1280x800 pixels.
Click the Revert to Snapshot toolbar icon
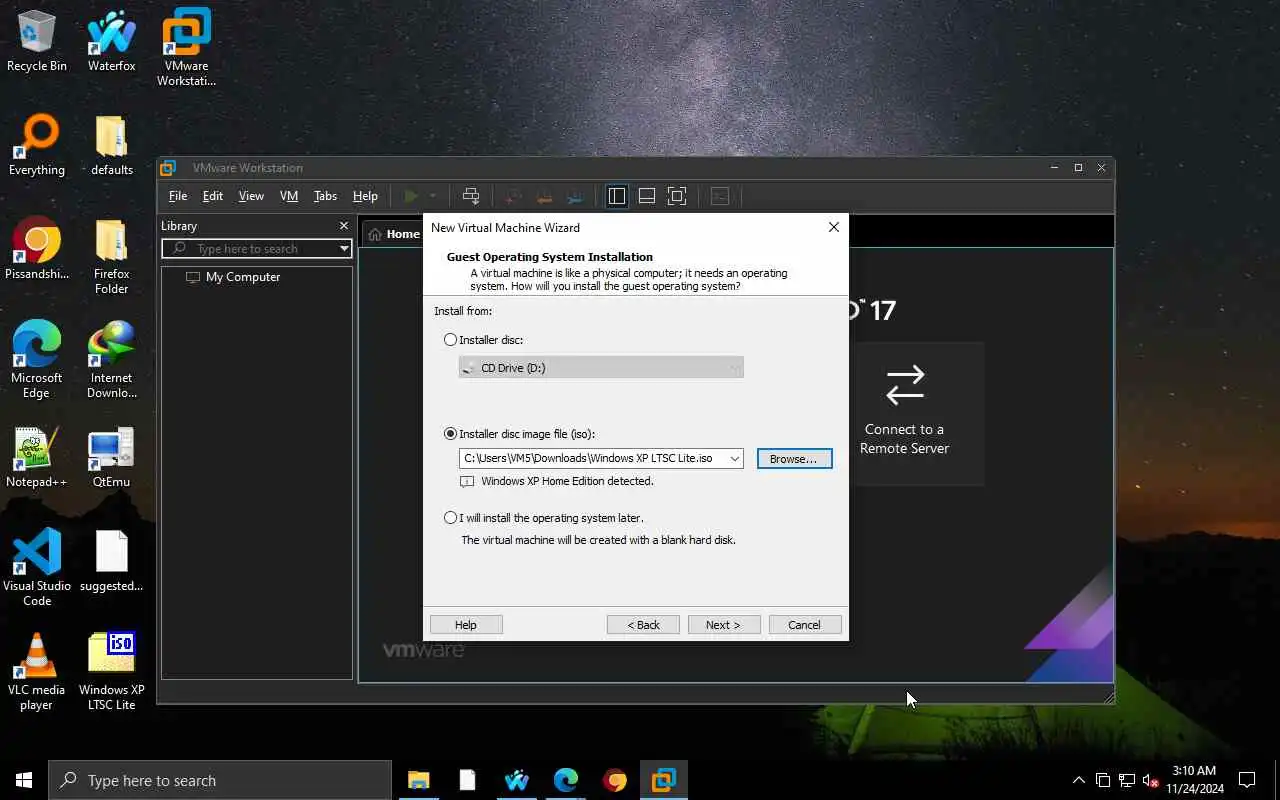click(544, 196)
